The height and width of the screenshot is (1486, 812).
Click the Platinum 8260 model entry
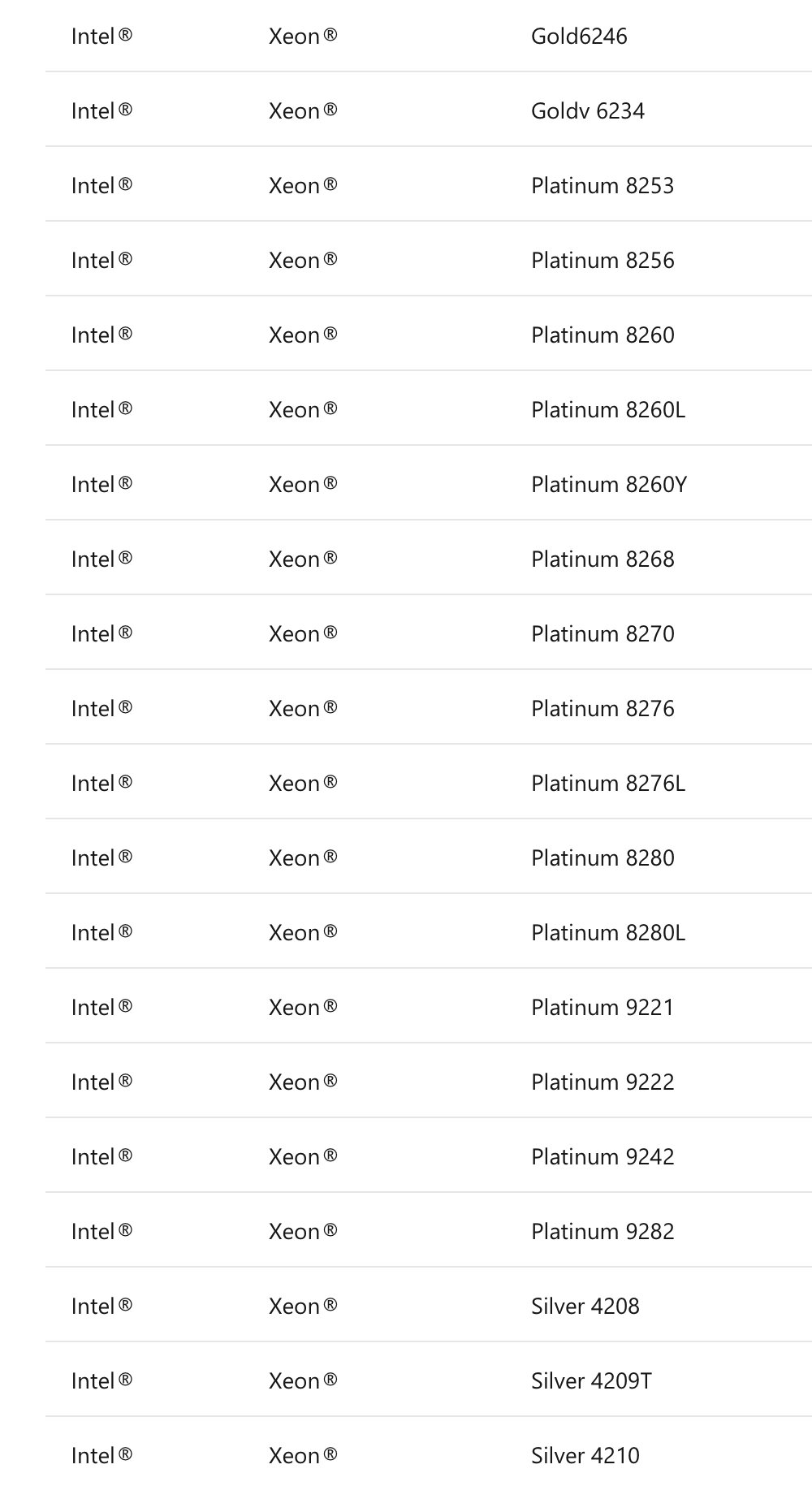click(x=603, y=335)
